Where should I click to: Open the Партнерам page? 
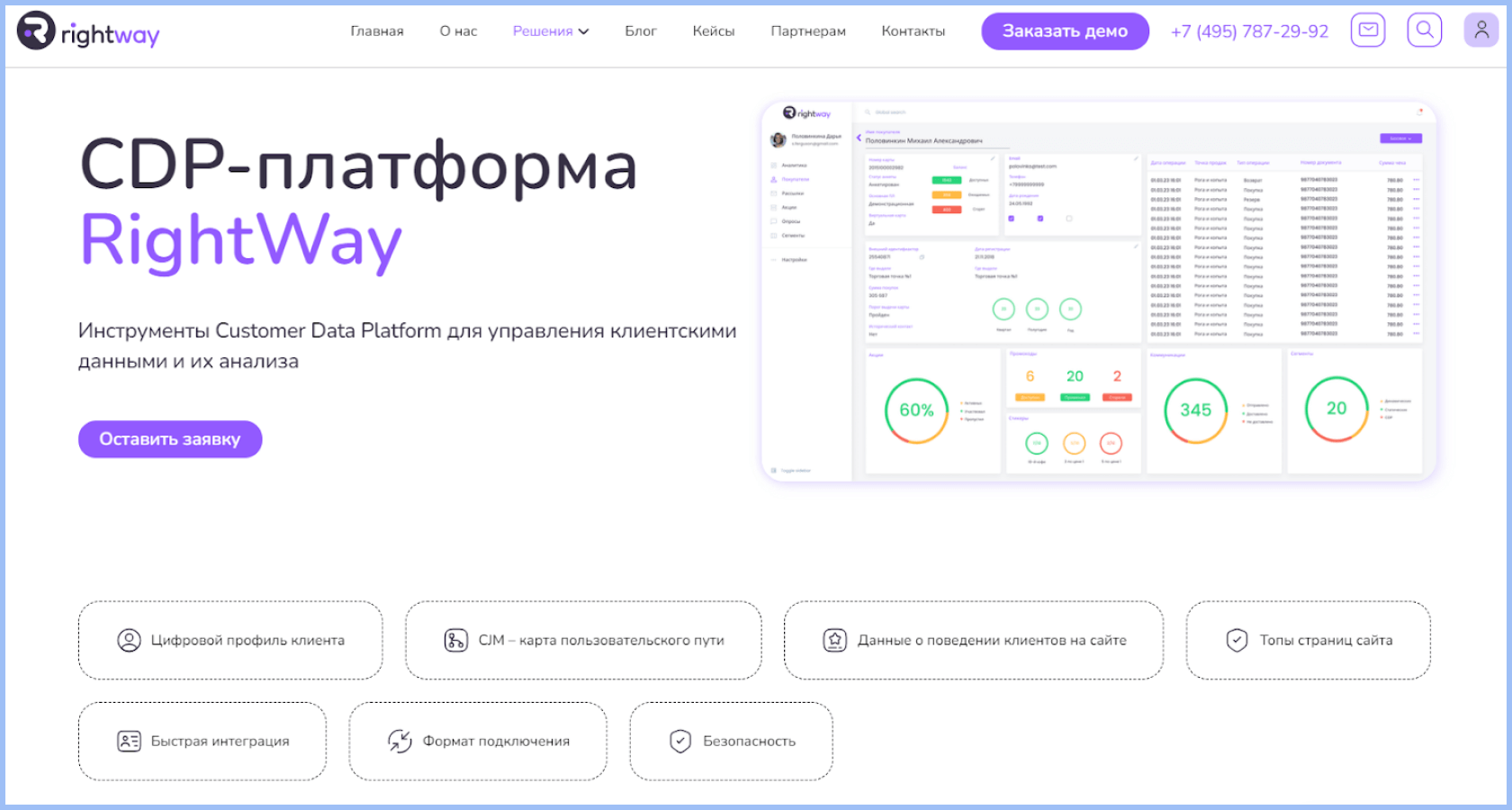[808, 31]
